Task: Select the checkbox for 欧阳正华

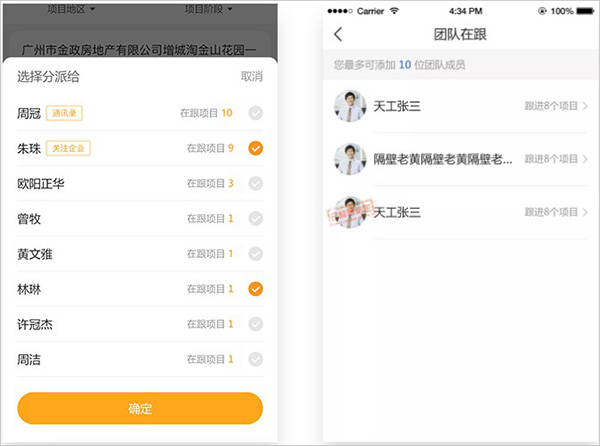Action: pos(256,184)
